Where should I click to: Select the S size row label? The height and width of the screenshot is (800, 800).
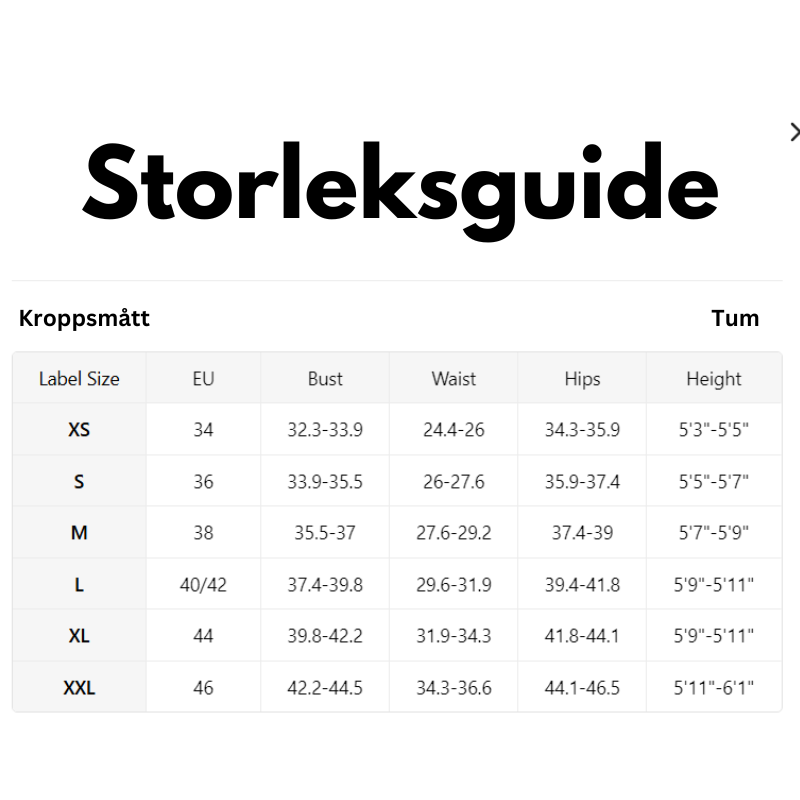pos(79,482)
